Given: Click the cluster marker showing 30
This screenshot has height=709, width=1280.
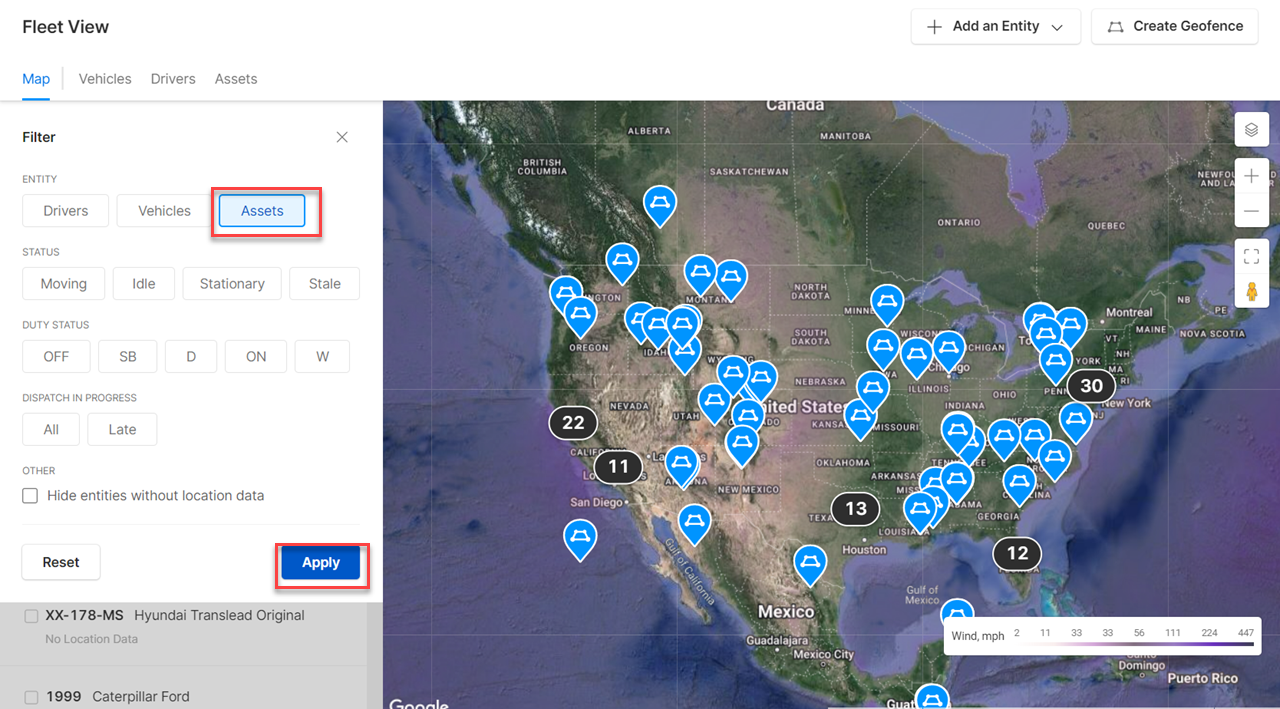Looking at the screenshot, I should tap(1091, 386).
